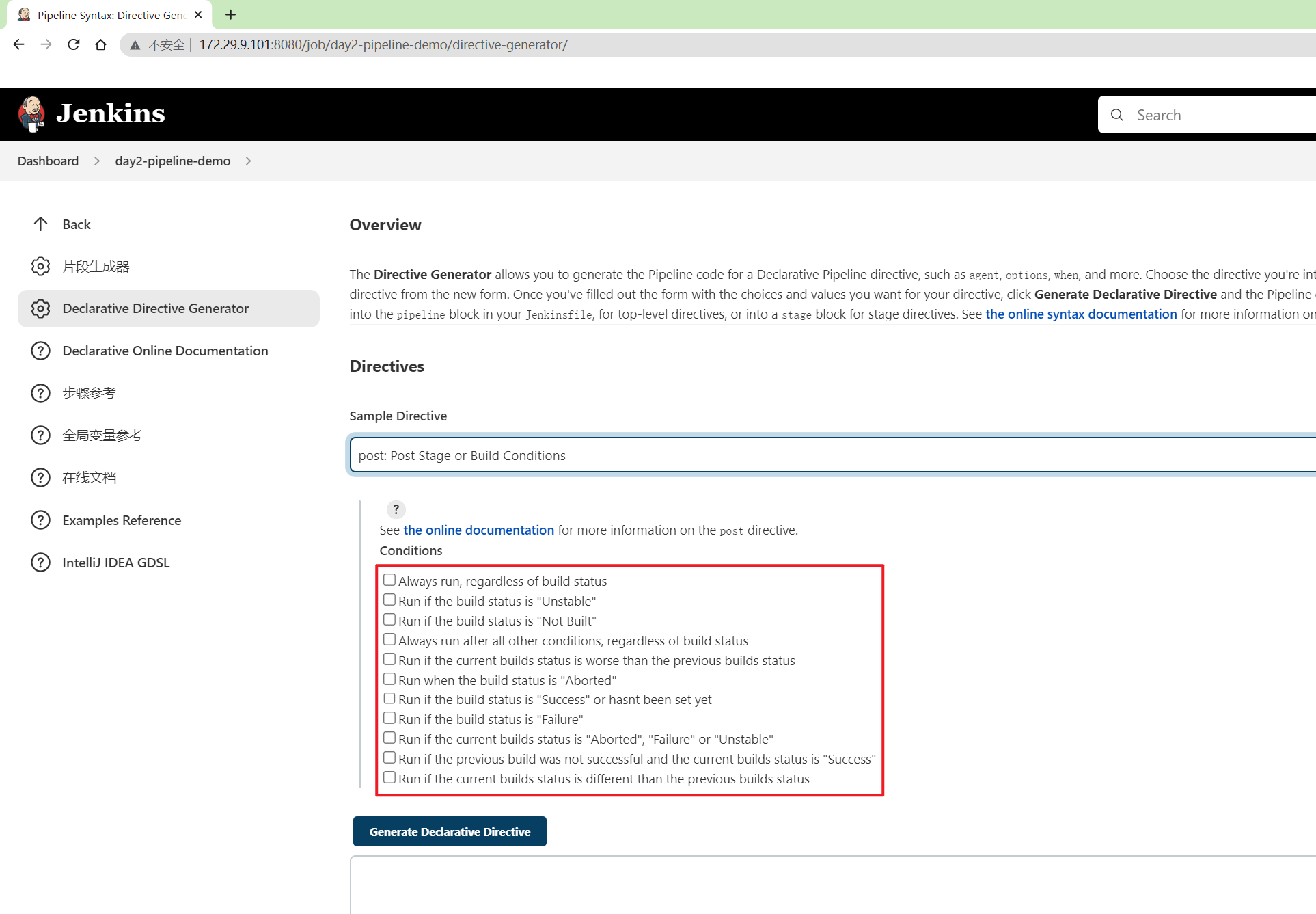The height and width of the screenshot is (914, 1316).
Task: Go to day2-pipeline-demo breadcrumb
Action: (x=173, y=161)
